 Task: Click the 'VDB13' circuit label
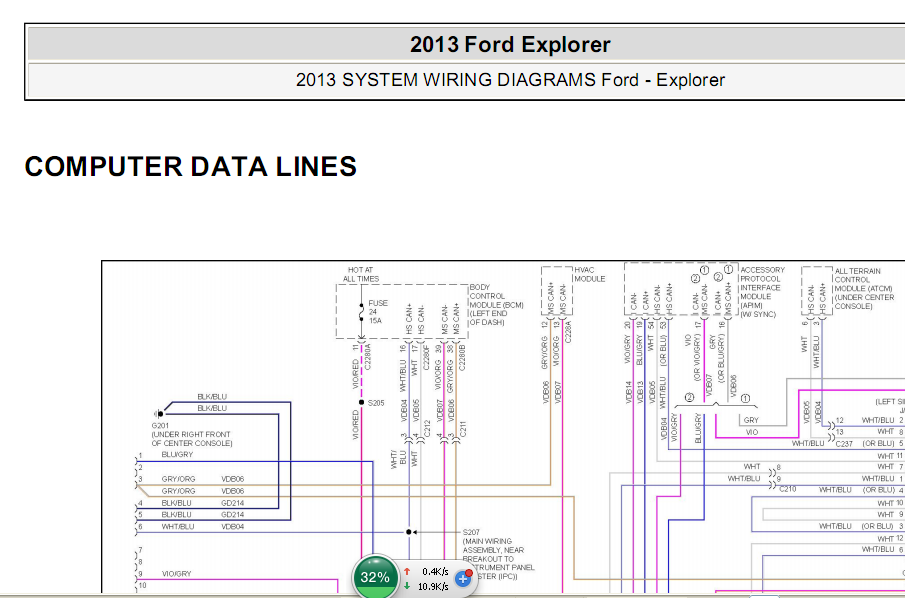pos(640,391)
